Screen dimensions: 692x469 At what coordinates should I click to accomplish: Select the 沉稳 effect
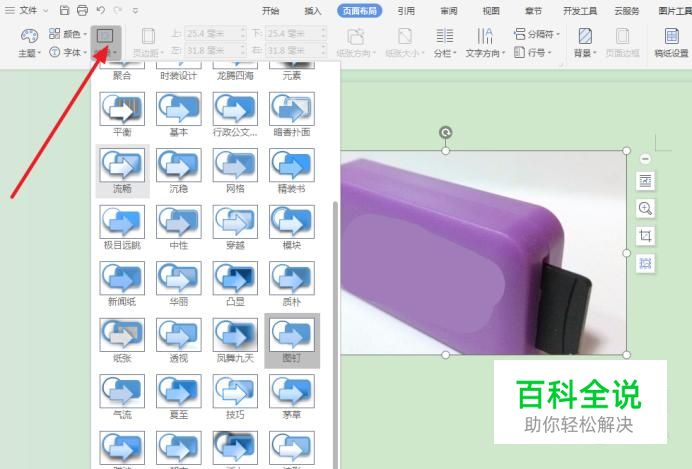pos(179,170)
